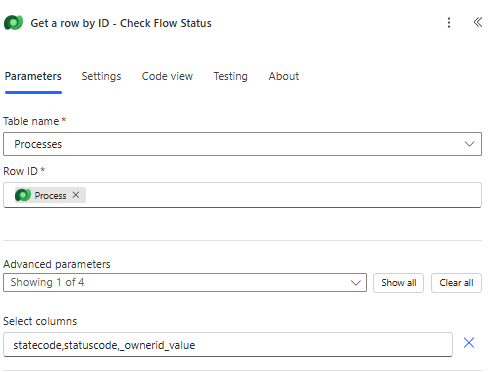Click the Table name label
Screen dimensions: 488x372
tap(31, 121)
